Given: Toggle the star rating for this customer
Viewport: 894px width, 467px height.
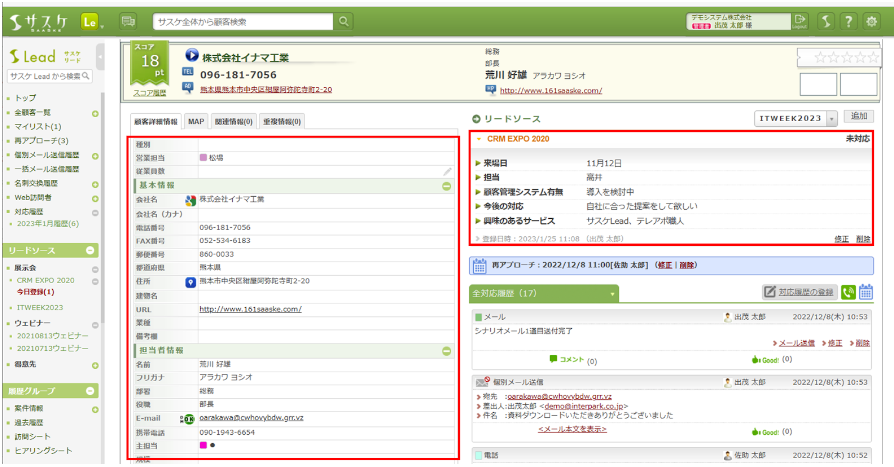Looking at the screenshot, I should click(x=836, y=58).
